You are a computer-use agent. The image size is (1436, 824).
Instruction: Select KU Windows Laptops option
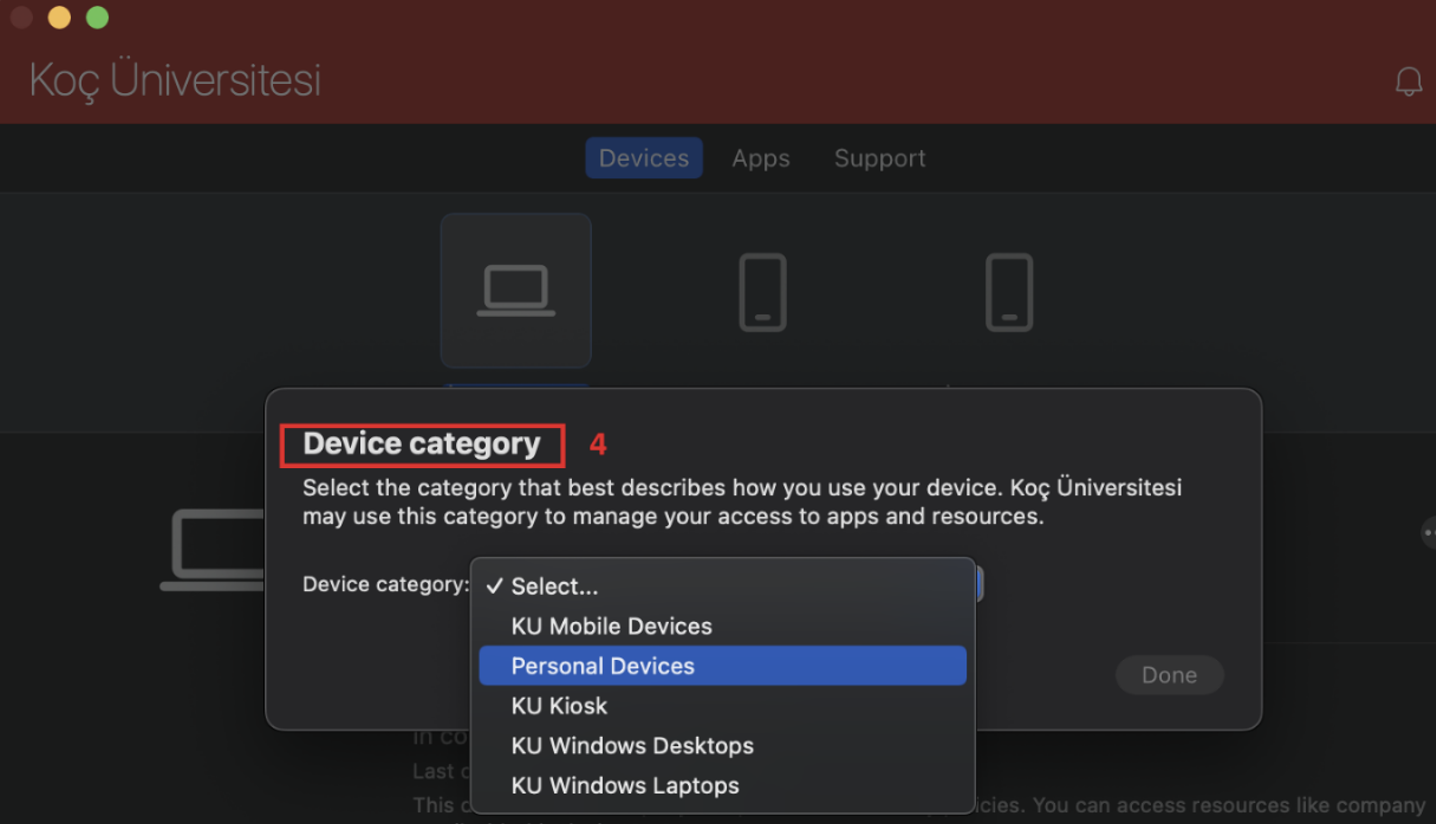625,785
